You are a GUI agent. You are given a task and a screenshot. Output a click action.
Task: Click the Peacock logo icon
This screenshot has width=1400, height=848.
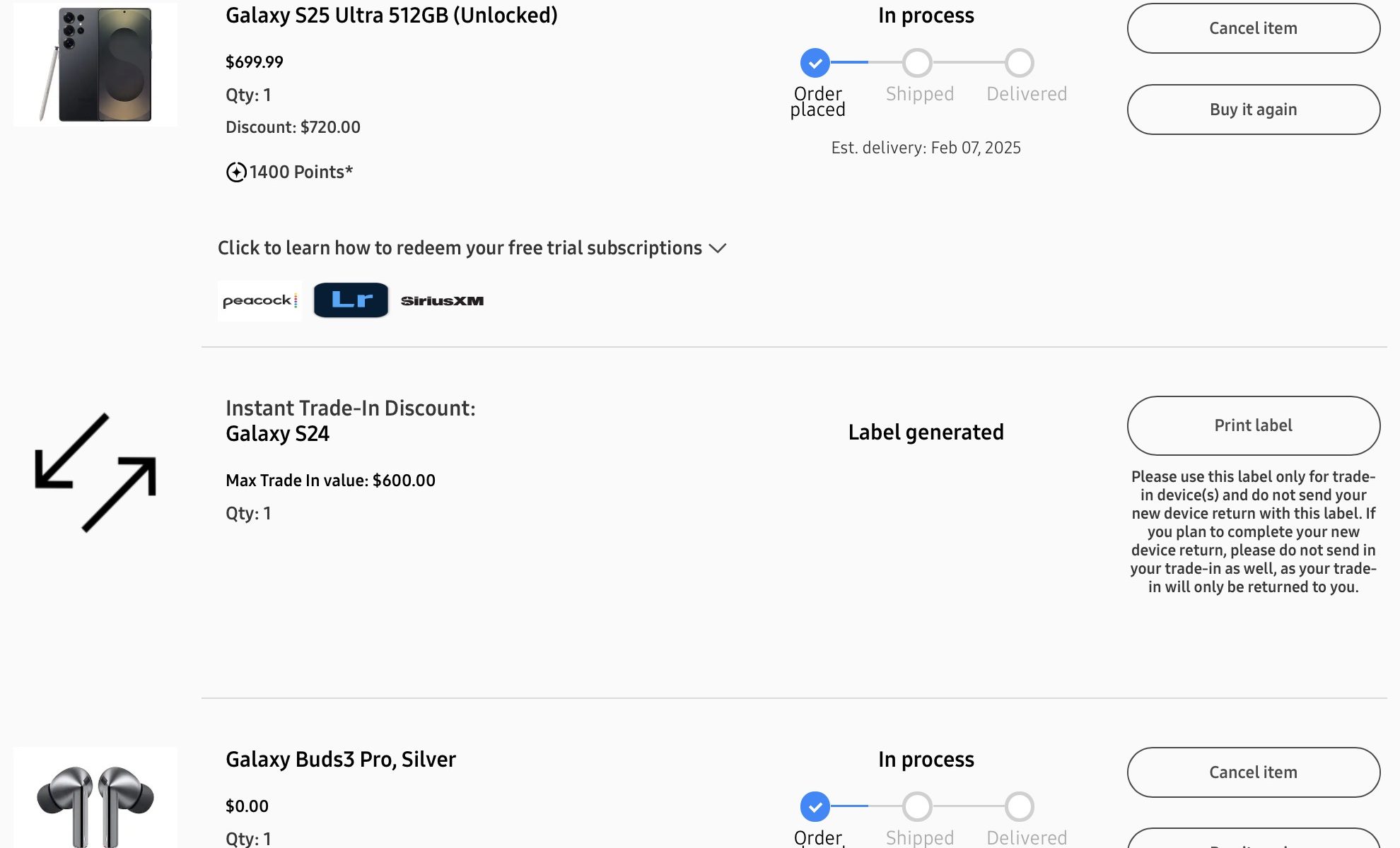click(x=259, y=301)
